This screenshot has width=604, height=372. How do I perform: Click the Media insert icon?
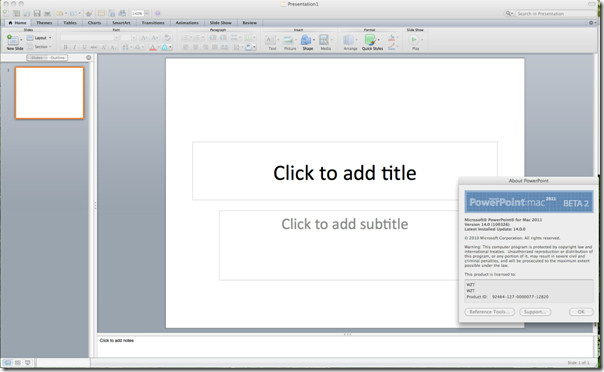click(x=324, y=40)
